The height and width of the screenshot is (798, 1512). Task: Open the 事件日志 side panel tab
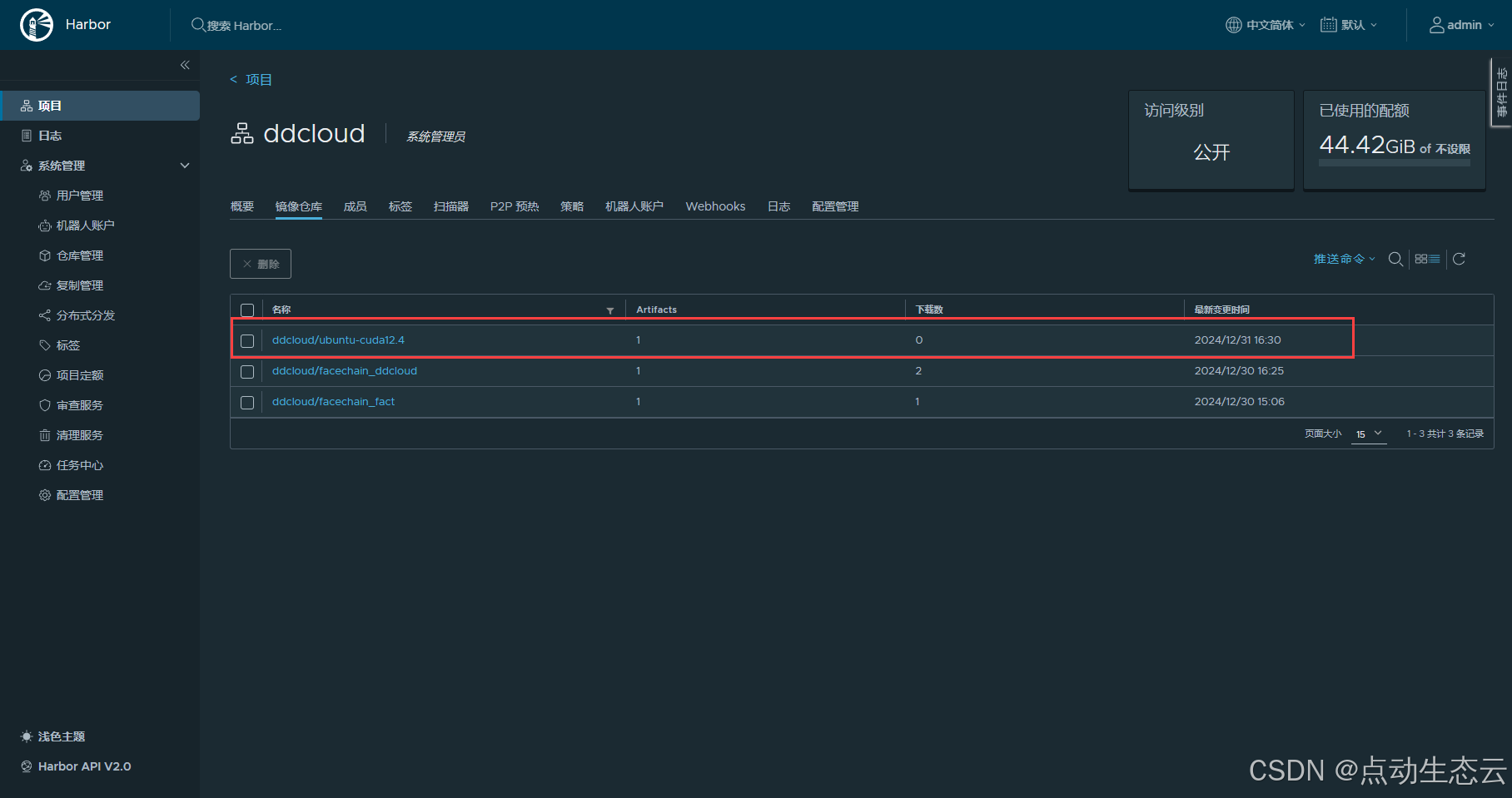coord(1501,92)
